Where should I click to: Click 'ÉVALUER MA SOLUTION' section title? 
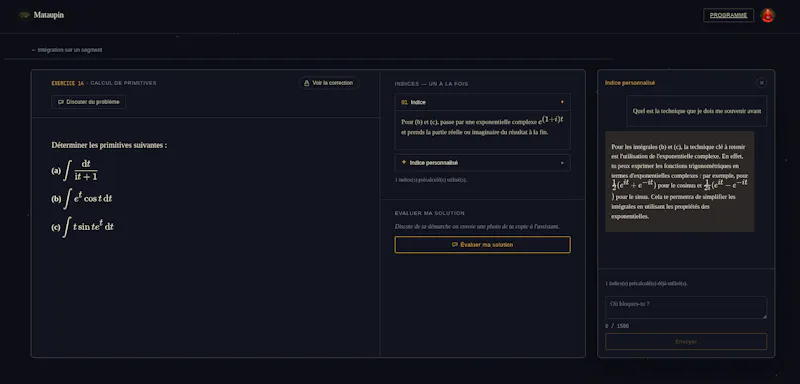(430, 213)
